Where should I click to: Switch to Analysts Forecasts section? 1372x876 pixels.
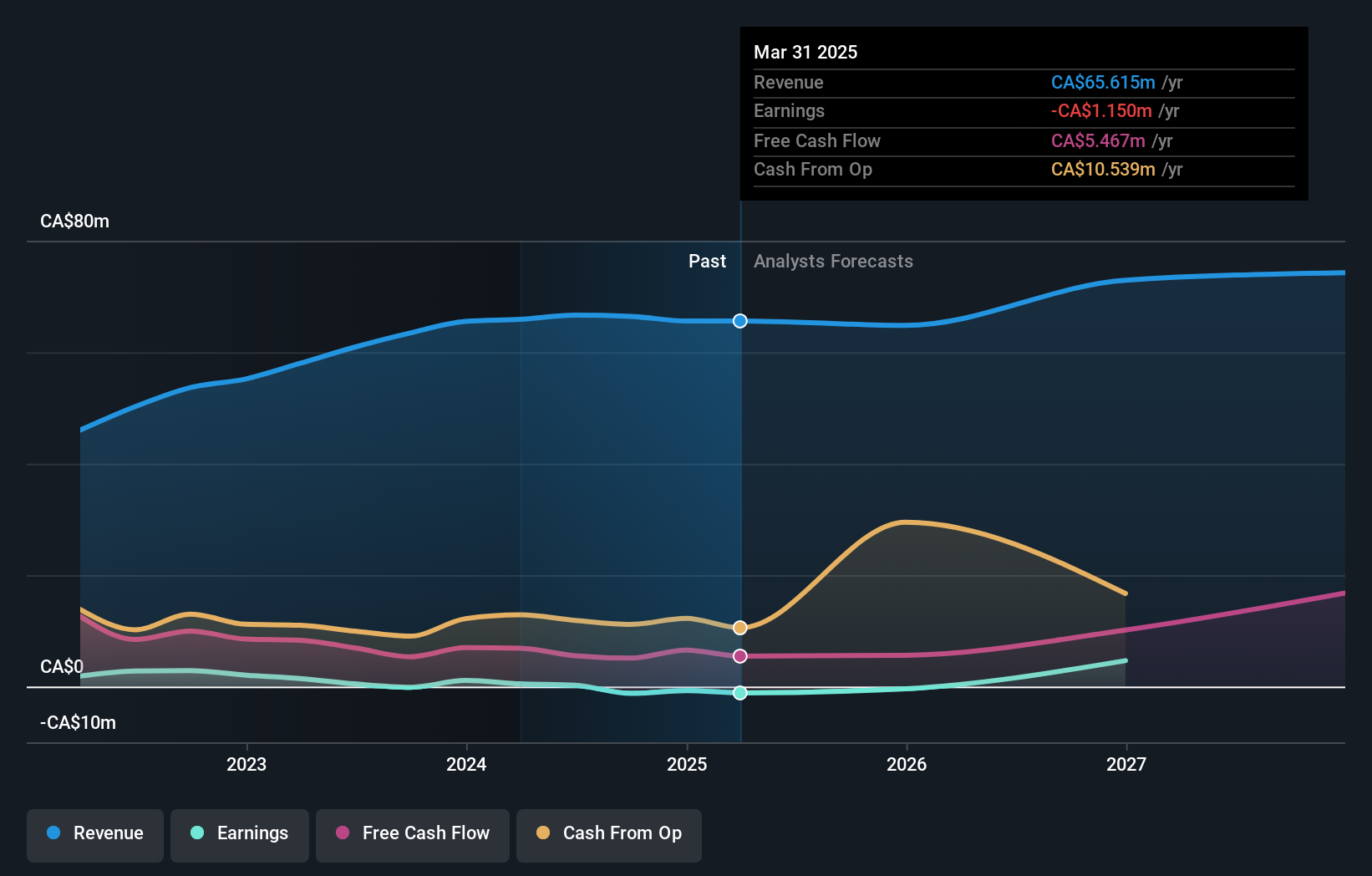pos(832,261)
